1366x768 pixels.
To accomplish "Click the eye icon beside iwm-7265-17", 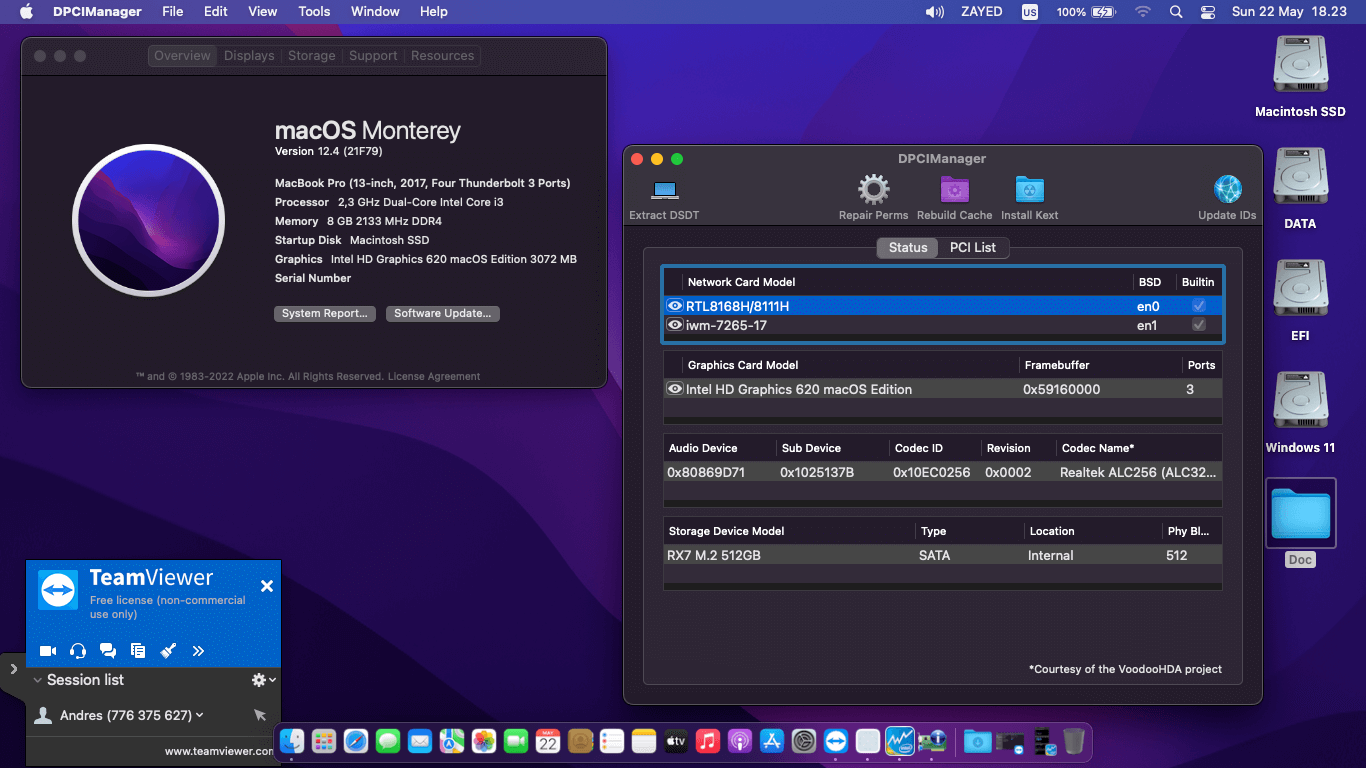I will [x=675, y=325].
